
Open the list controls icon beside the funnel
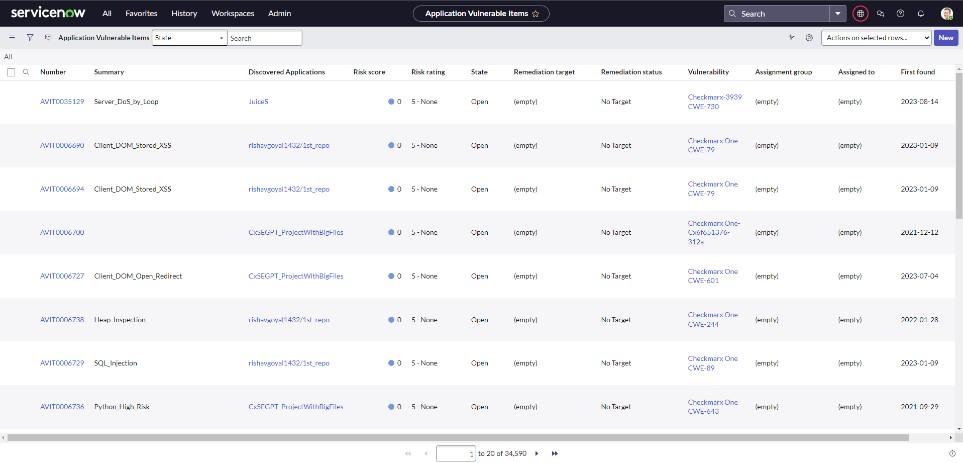(x=47, y=37)
